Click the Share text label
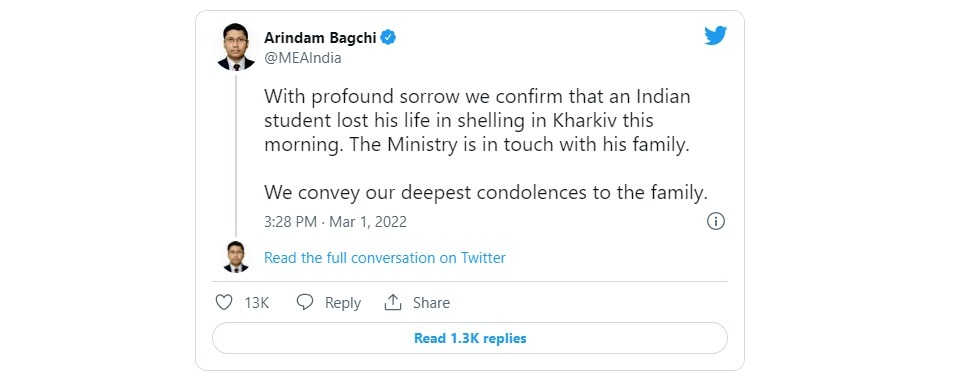Image resolution: width=964 pixels, height=392 pixels. click(x=431, y=303)
